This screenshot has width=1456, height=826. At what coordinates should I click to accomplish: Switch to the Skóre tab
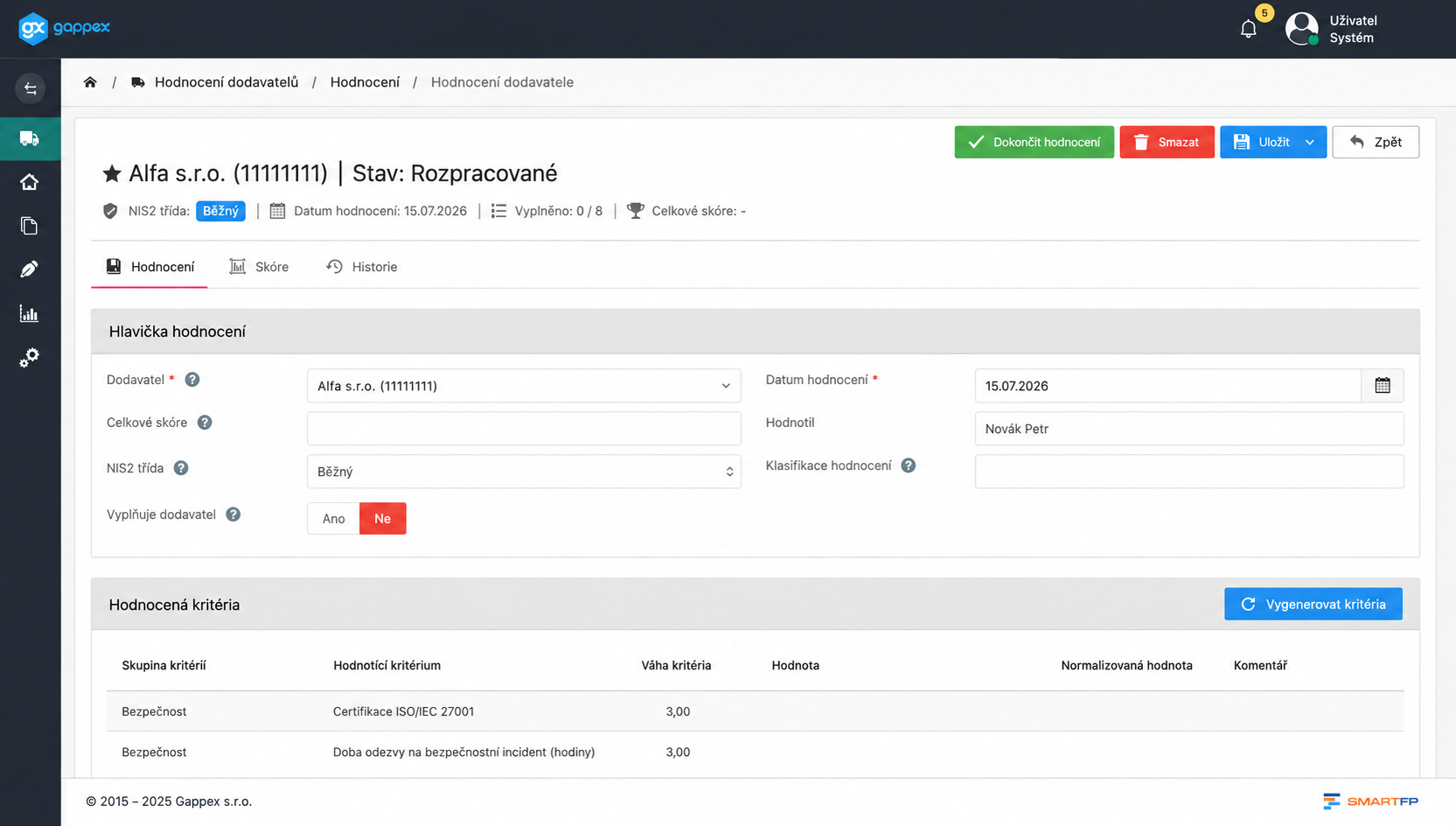point(259,267)
